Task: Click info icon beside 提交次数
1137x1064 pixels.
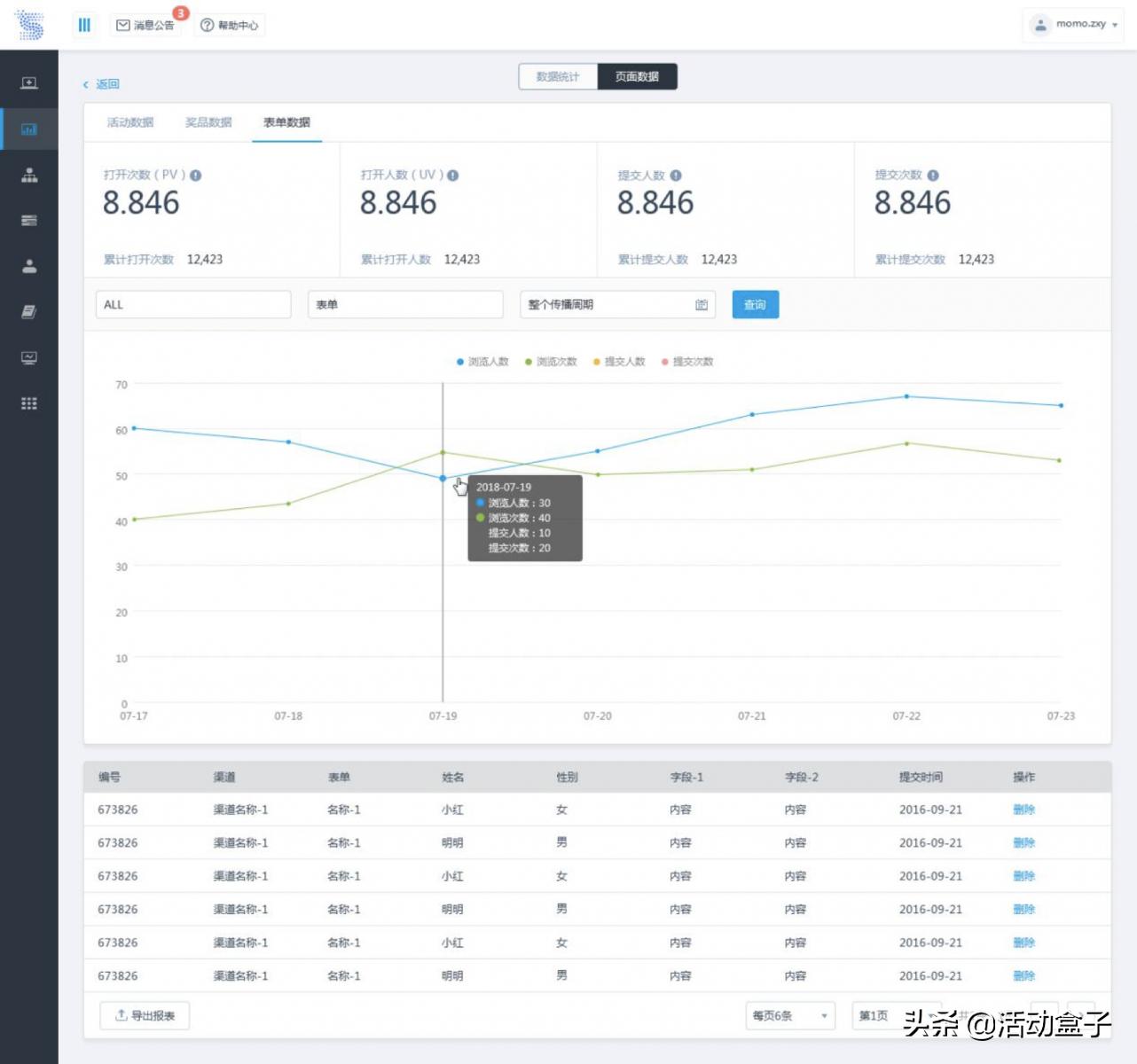Action: [933, 176]
